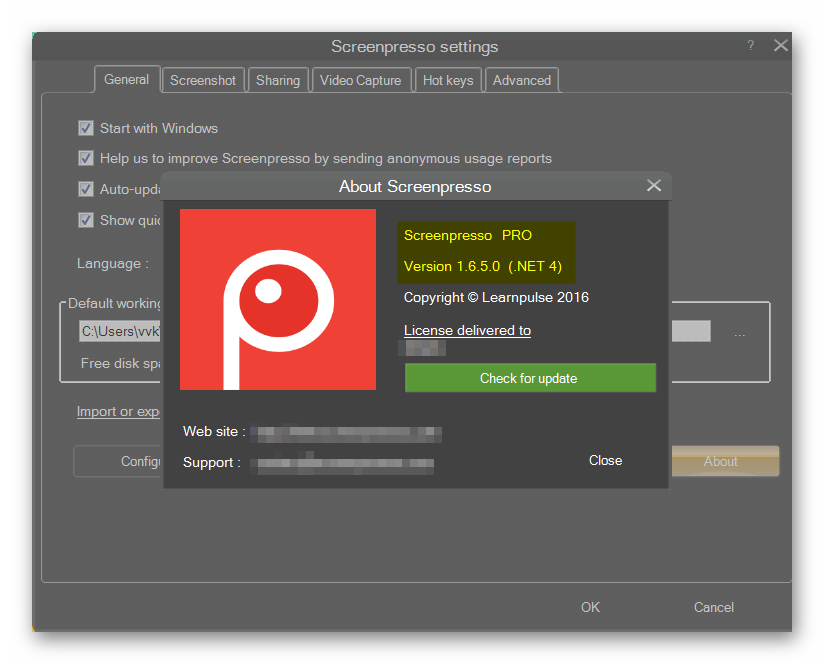
Task: Open the Sharing tab
Action: (278, 80)
